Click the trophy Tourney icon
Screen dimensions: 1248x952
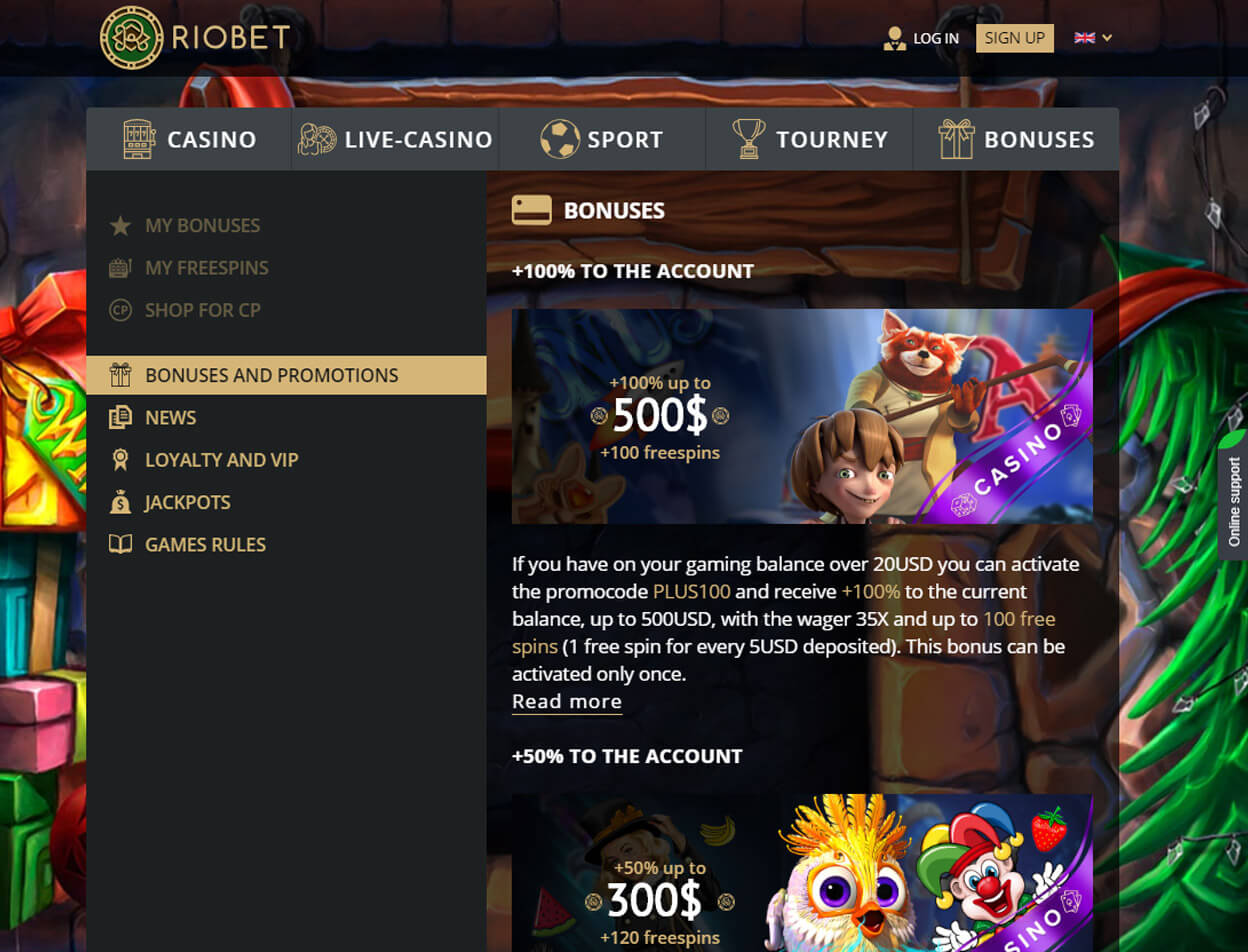[x=748, y=139]
